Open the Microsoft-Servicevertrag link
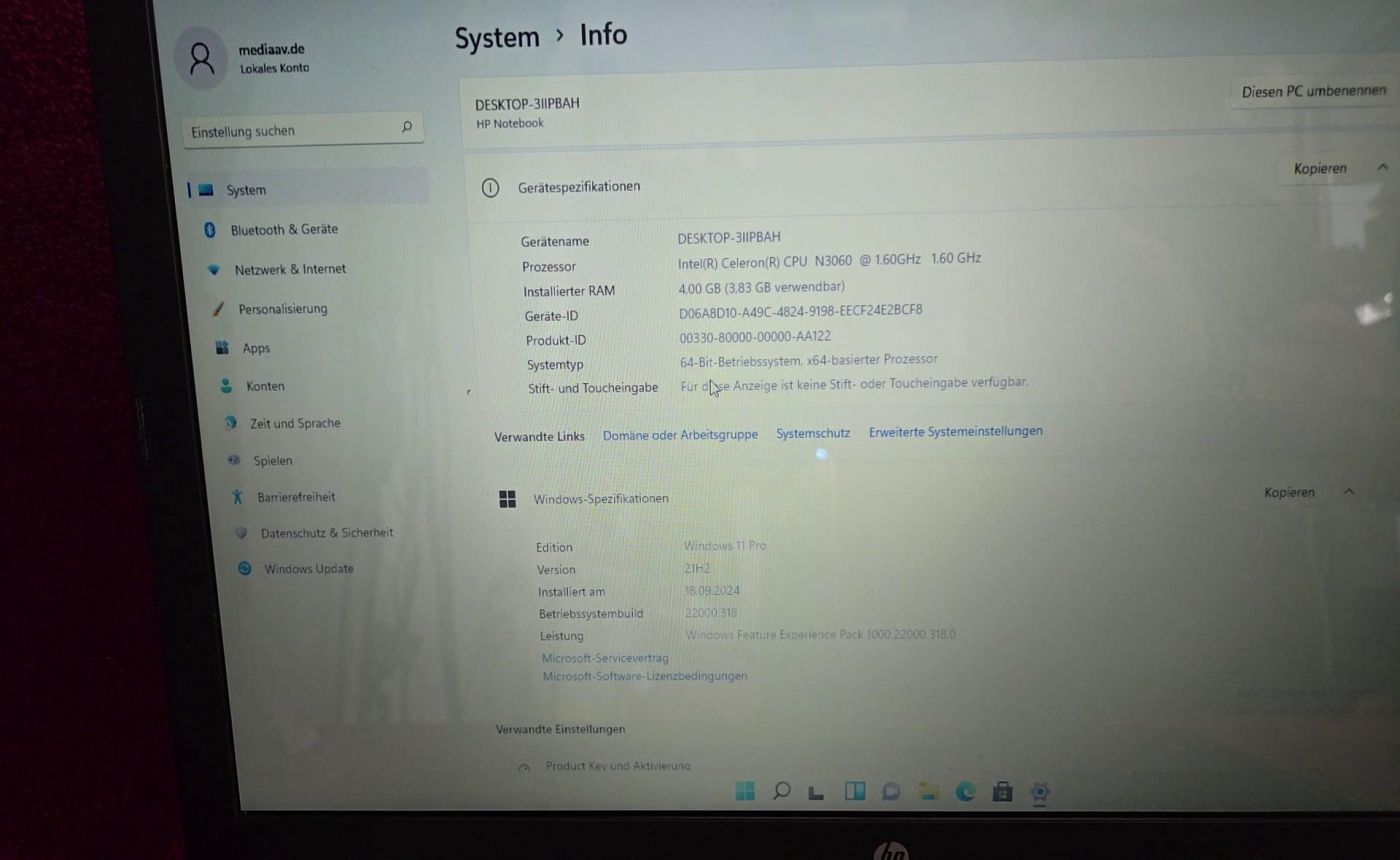The width and height of the screenshot is (1400, 860). (x=605, y=658)
